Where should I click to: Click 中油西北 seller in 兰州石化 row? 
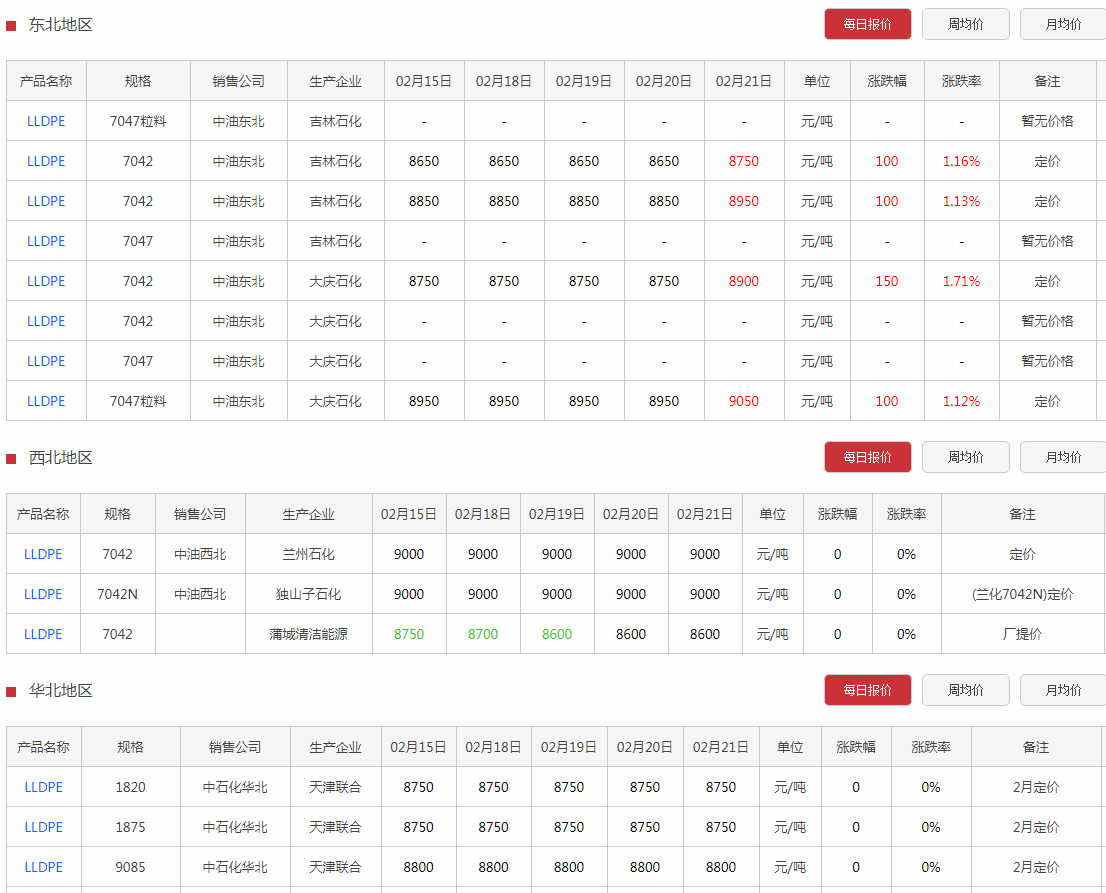click(x=200, y=554)
